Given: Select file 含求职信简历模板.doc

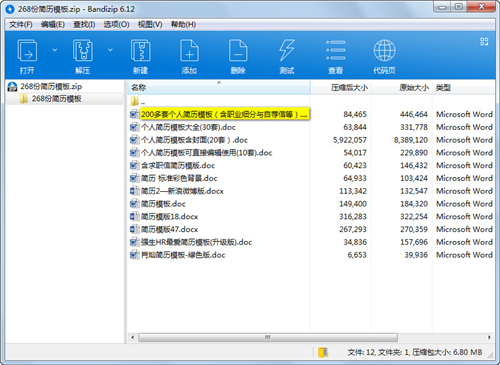Looking at the screenshot, I should click(x=178, y=165).
